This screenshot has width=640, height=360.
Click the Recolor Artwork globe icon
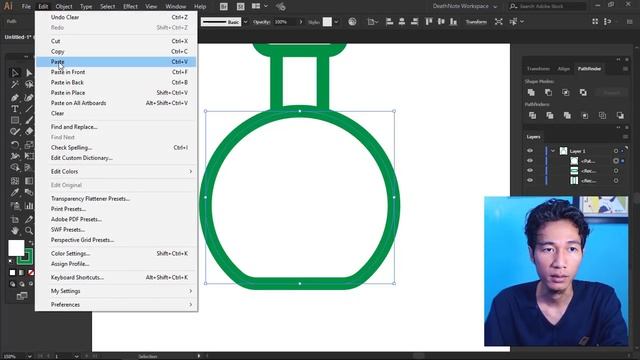tap(352, 22)
